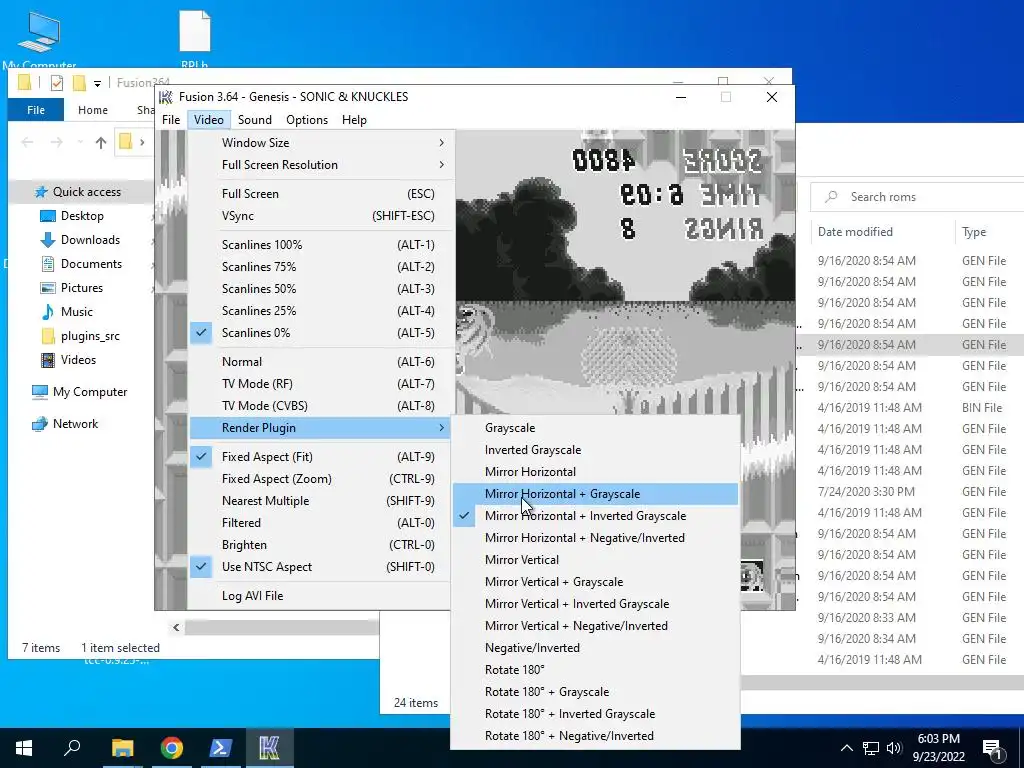Image resolution: width=1024 pixels, height=768 pixels.
Task: Select Rotate 180° + Negative/Inverted plugin
Action: coord(596,736)
